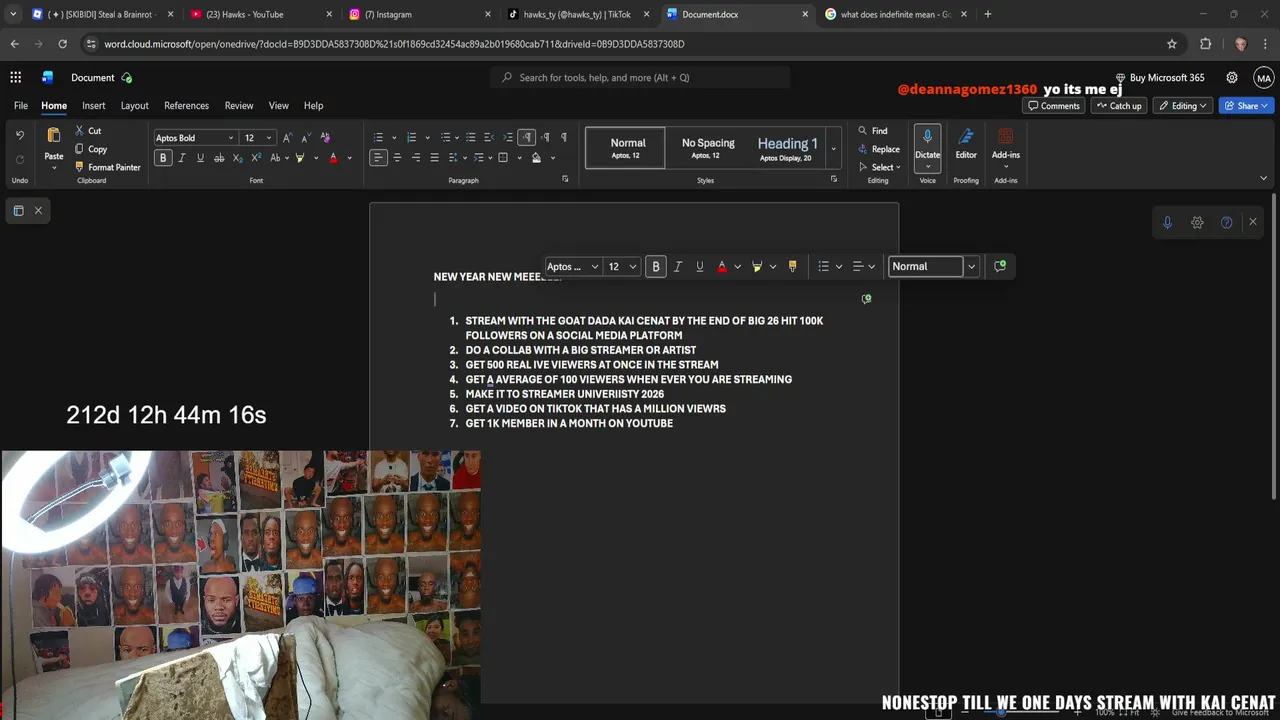Click the Copy icon in Clipboard group
1280x720 pixels.
(80, 149)
